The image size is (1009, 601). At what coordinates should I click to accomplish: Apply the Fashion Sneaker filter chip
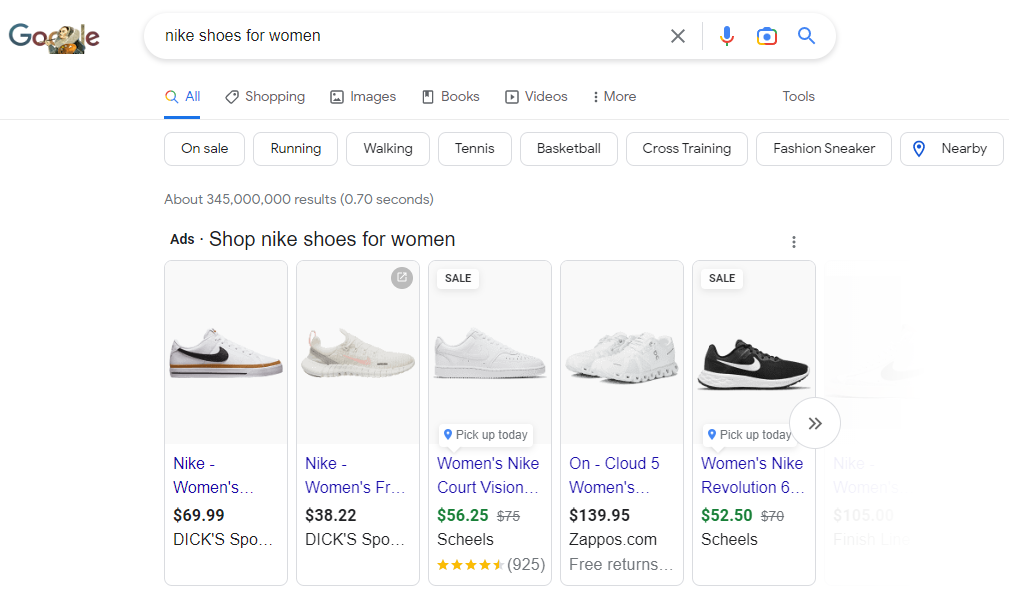tap(824, 149)
